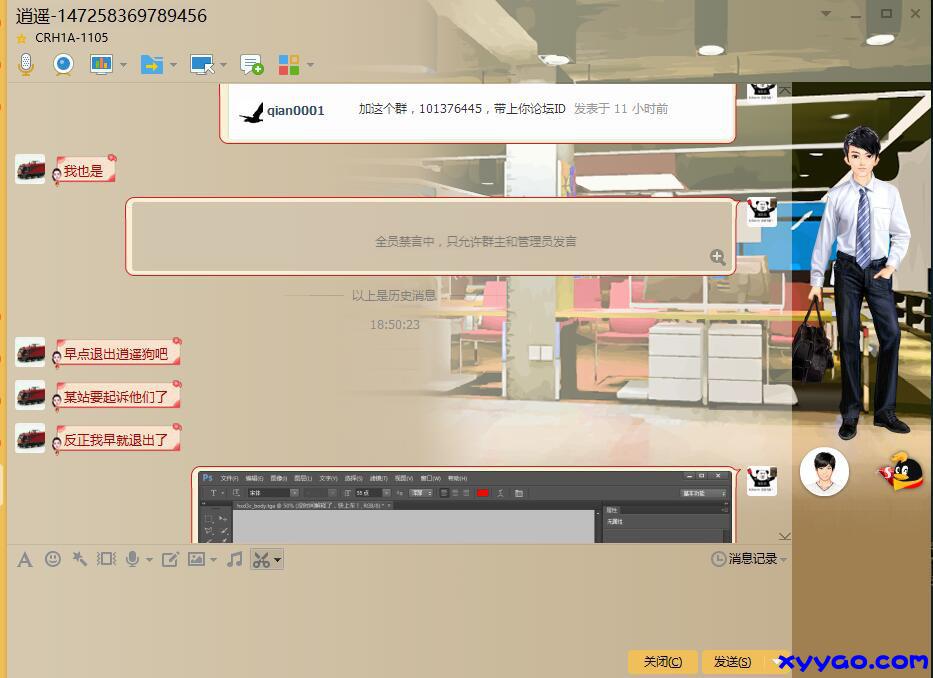Open the handwriting edit pad icon
This screenshot has height=678, width=933.
170,559
